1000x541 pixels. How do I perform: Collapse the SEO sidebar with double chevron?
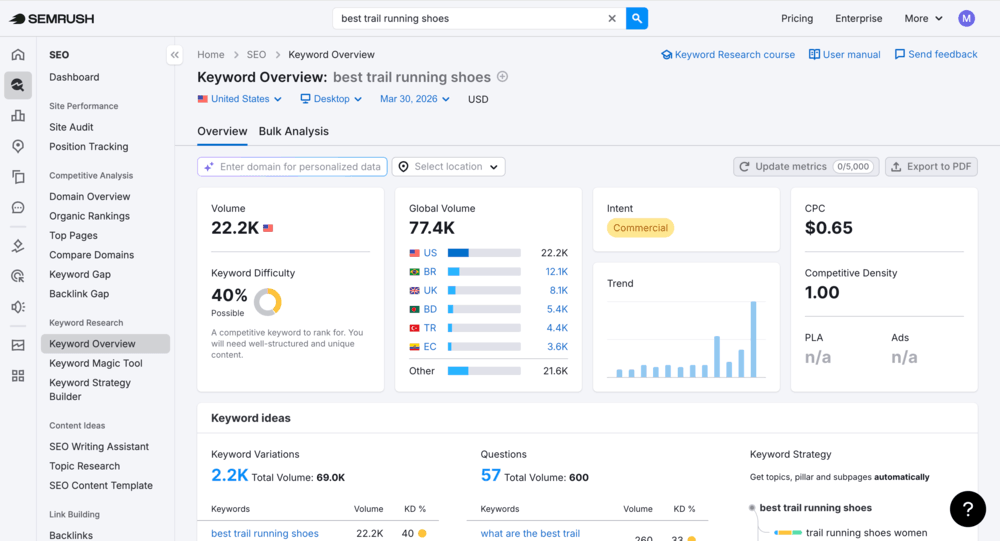click(175, 55)
